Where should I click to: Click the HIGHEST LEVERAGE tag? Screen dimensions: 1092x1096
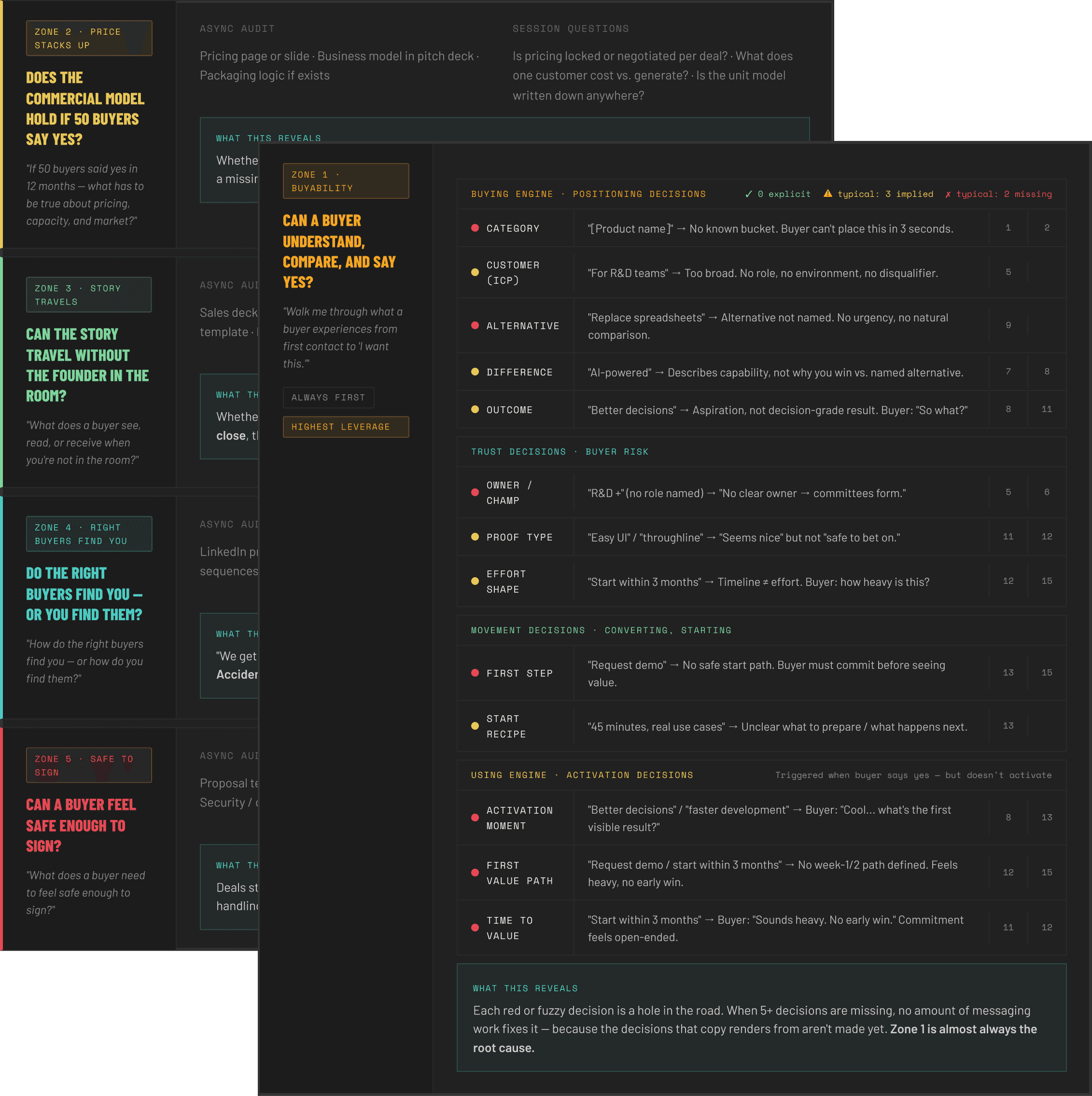pyautogui.click(x=346, y=427)
